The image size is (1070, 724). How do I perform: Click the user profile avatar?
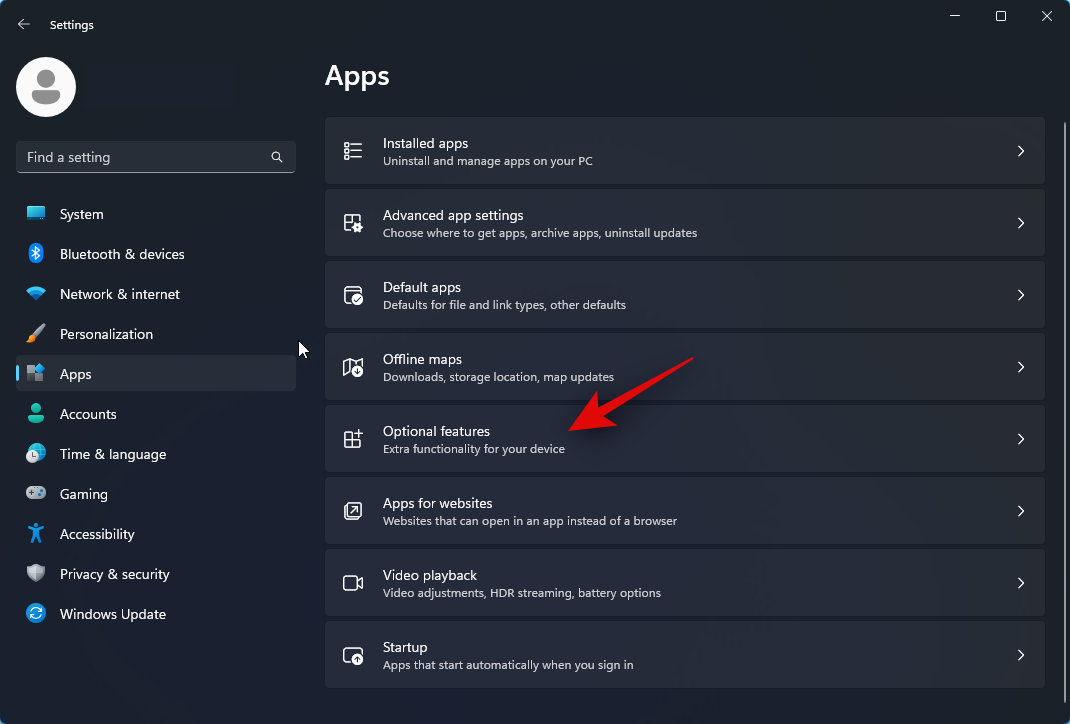pyautogui.click(x=46, y=87)
